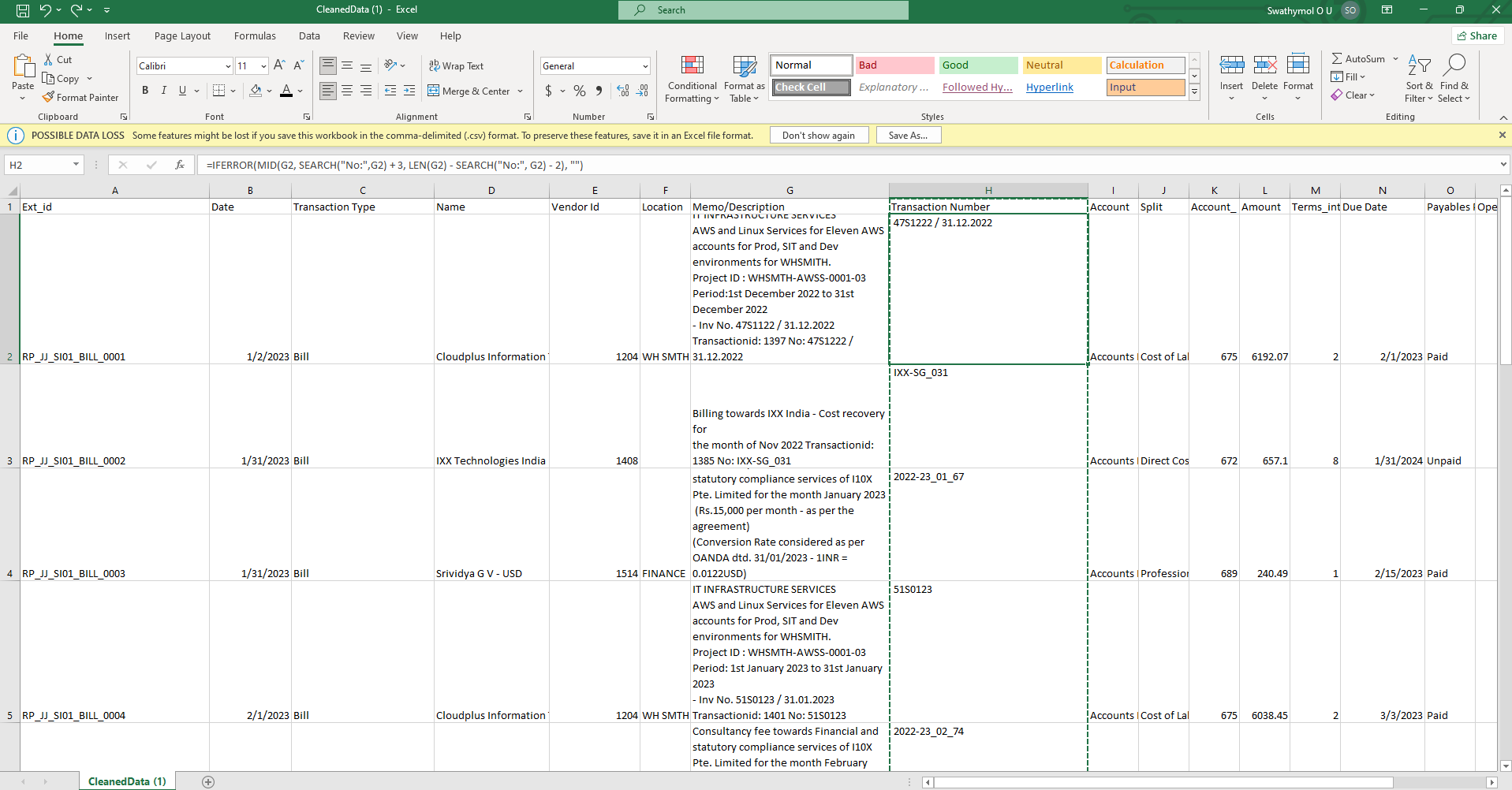This screenshot has height=790, width=1512.
Task: Click the Save icon in title bar
Action: [23, 10]
